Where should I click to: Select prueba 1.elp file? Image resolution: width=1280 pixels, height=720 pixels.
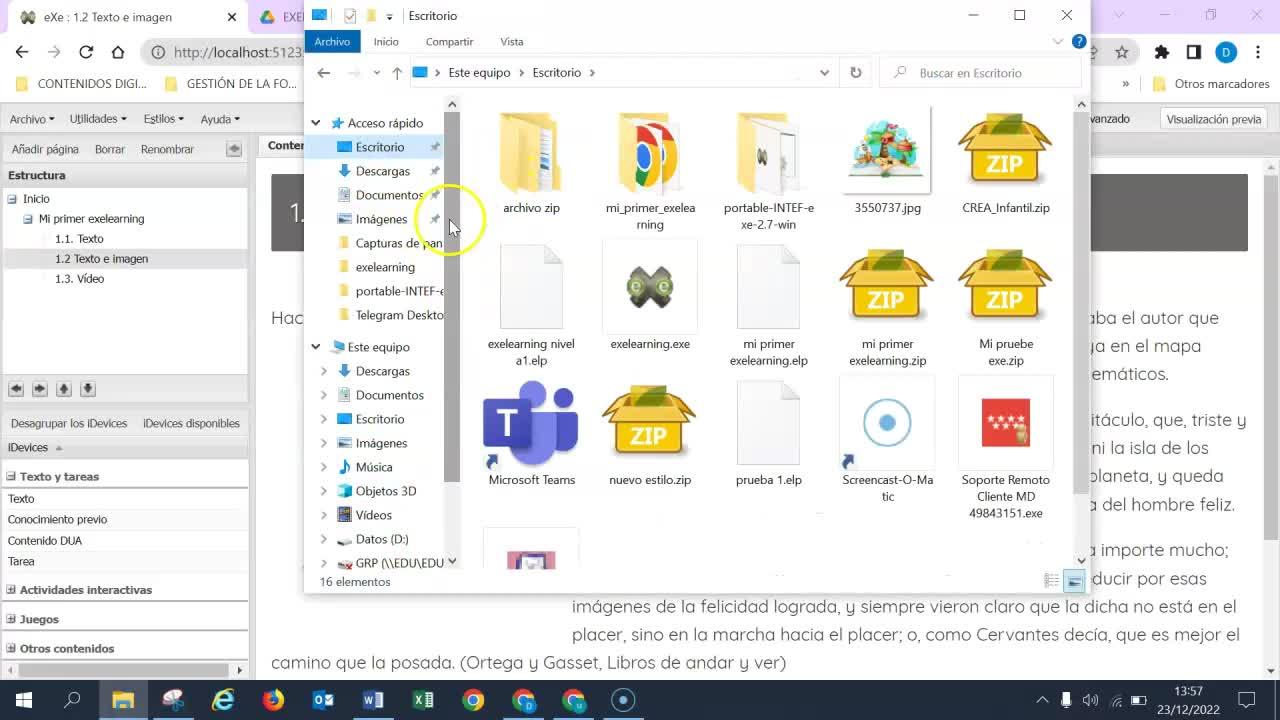pos(768,434)
